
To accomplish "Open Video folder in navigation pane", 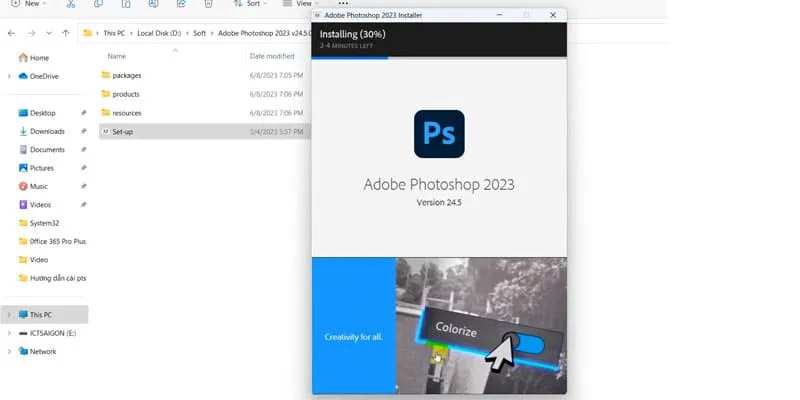I will pyautogui.click(x=39, y=260).
